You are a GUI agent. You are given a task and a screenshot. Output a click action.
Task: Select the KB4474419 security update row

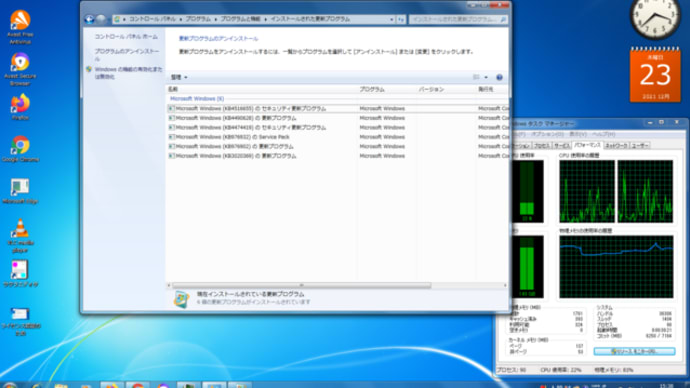pos(338,128)
